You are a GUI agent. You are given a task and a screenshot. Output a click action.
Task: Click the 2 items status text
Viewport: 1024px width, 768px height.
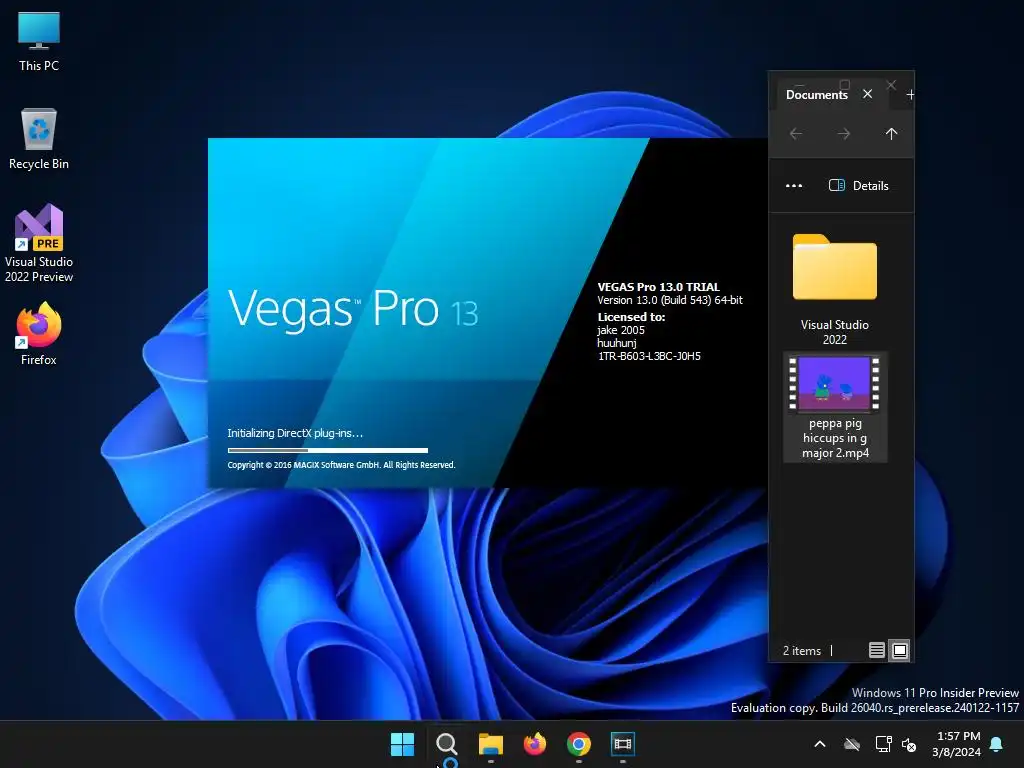801,651
